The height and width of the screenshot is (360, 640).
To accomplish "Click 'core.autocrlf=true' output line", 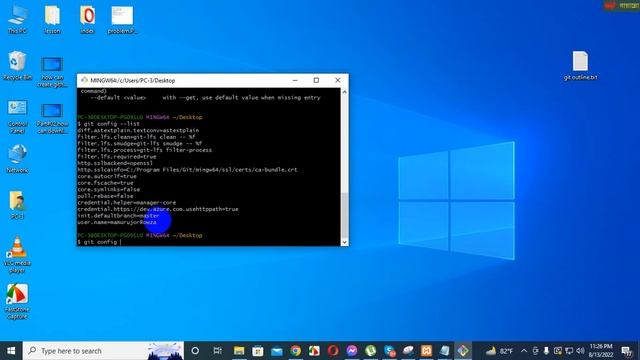I will tap(107, 176).
